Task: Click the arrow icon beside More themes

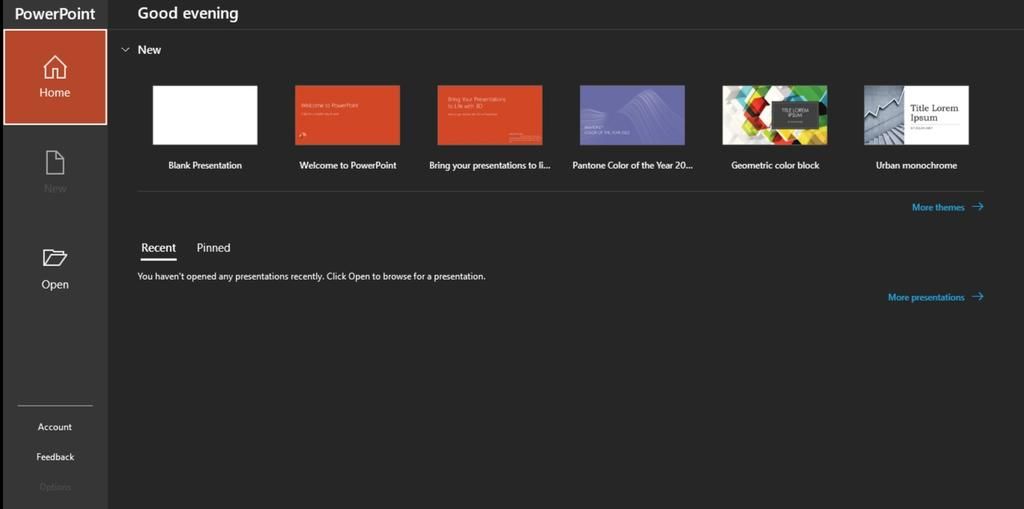Action: tap(978, 206)
